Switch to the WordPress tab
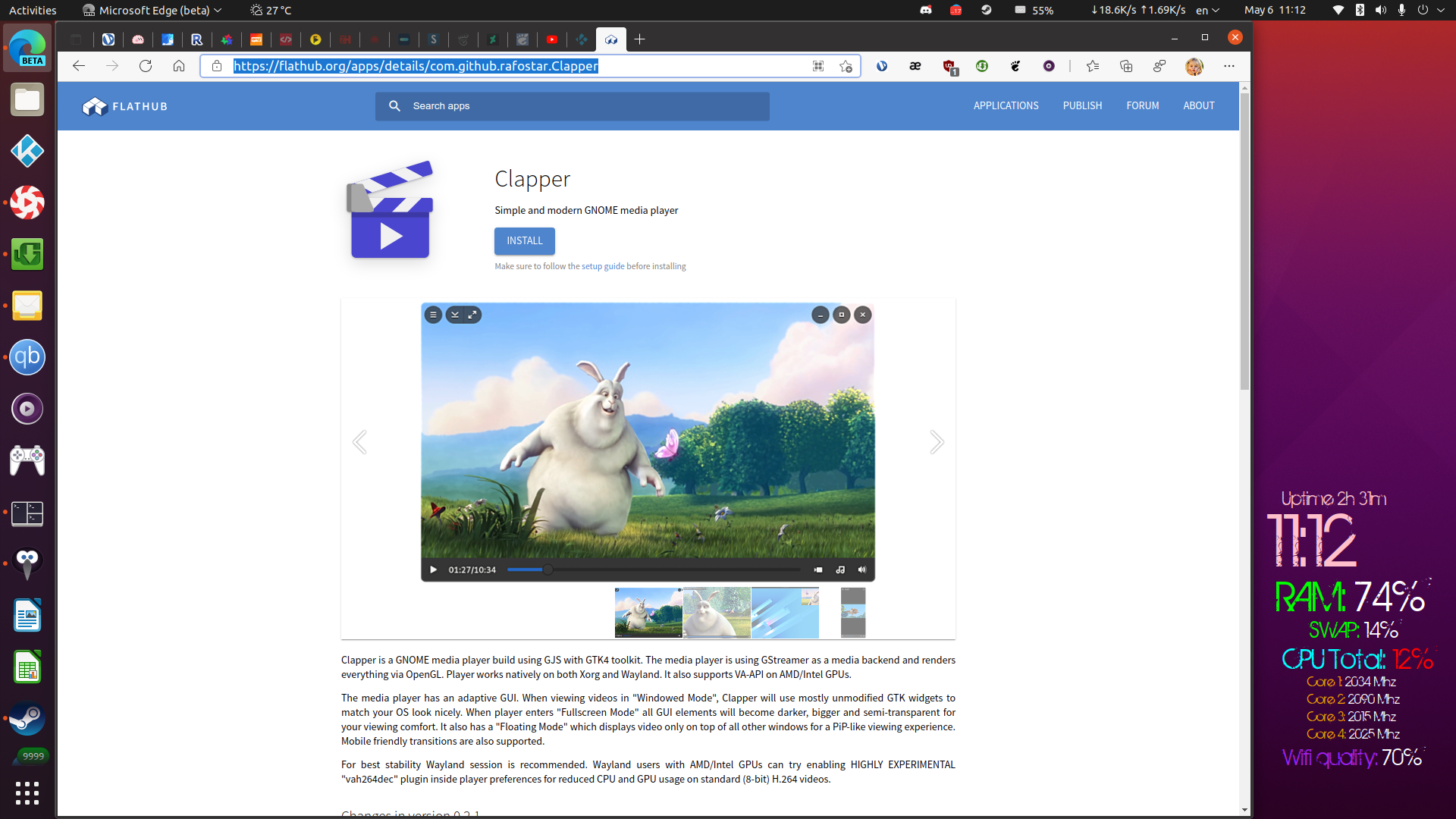Image resolution: width=1456 pixels, height=819 pixels. 108,39
